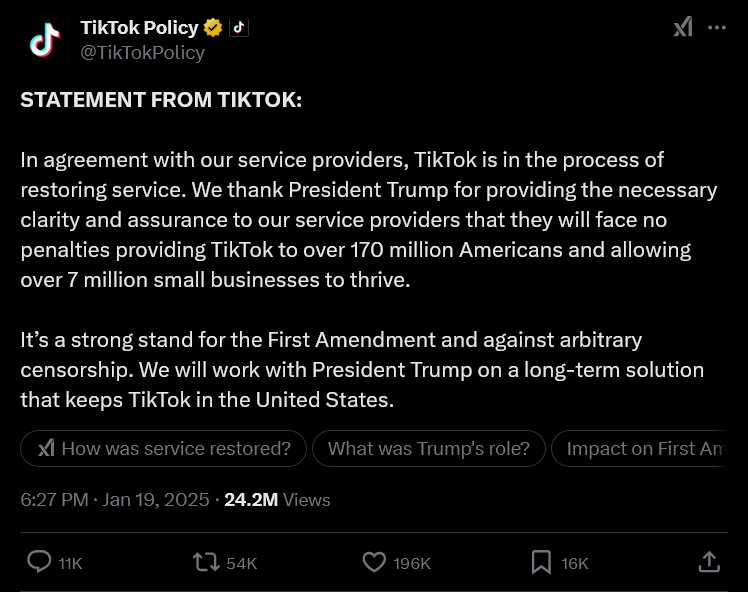This screenshot has width=748, height=592.
Task: Click the TikTok Policy profile avatar
Action: tap(43, 40)
